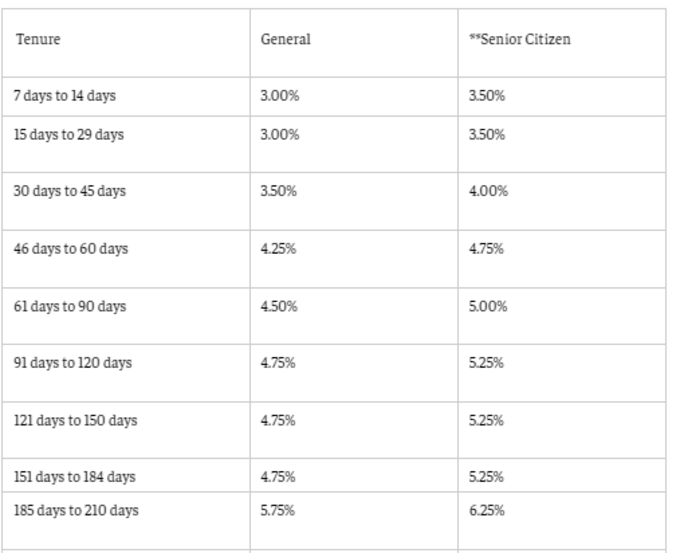Click the 5.00% senior citizen rate
This screenshot has width=680, height=553.
tap(488, 307)
